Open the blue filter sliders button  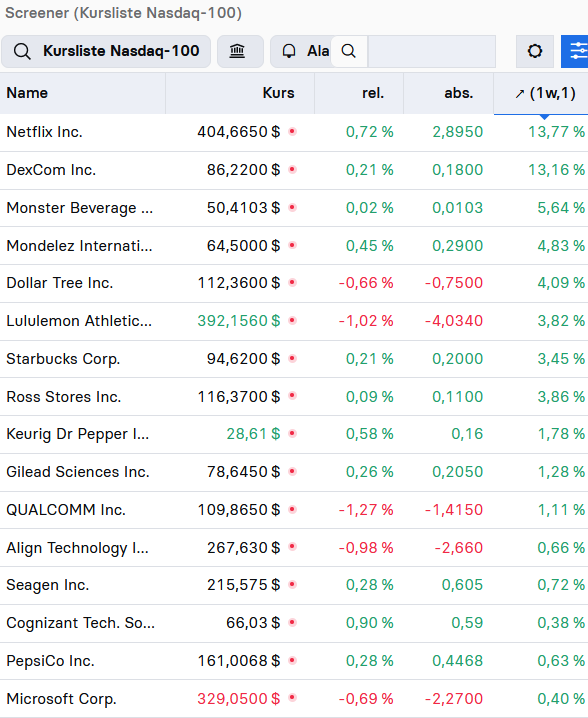[x=575, y=51]
